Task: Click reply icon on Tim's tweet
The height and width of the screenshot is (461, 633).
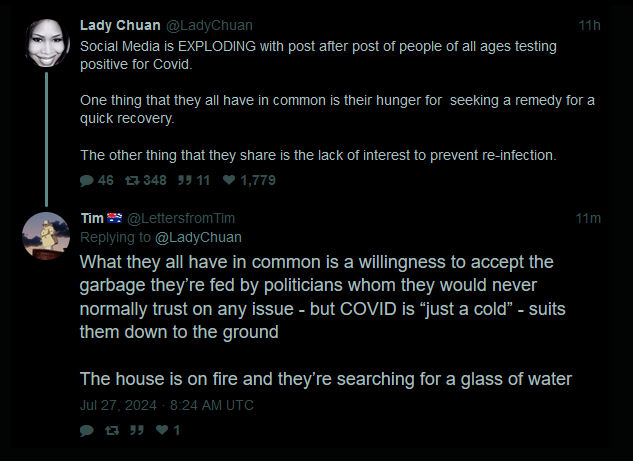Action: pyautogui.click(x=87, y=430)
